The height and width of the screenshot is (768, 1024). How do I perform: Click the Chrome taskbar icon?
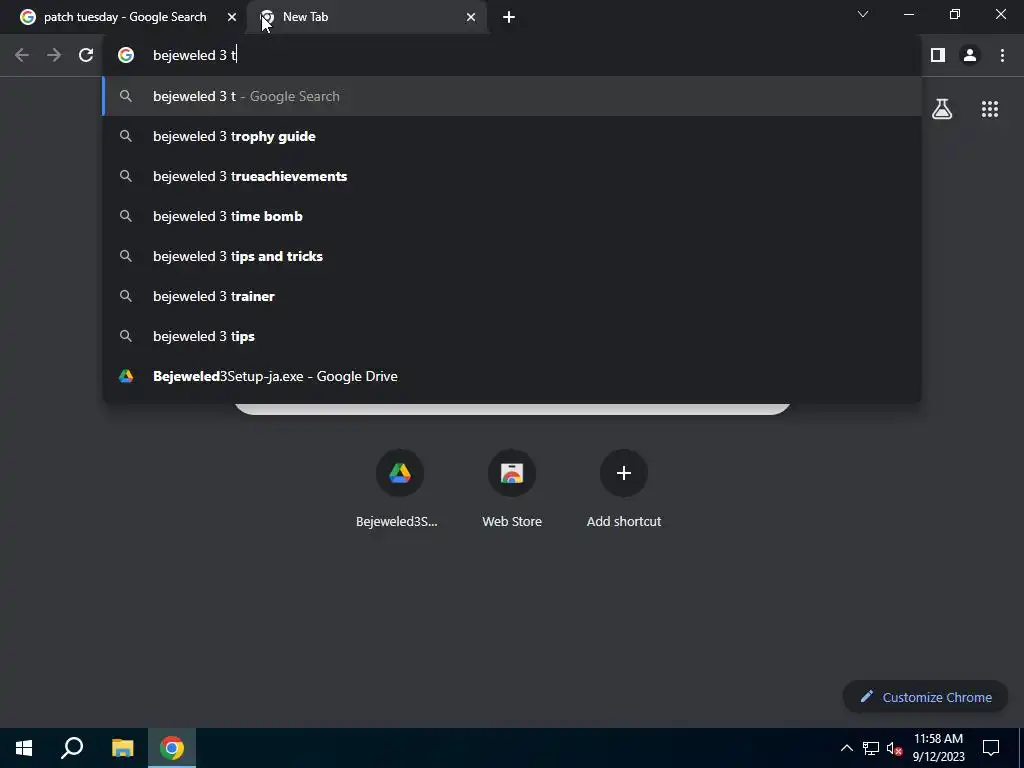(x=172, y=748)
